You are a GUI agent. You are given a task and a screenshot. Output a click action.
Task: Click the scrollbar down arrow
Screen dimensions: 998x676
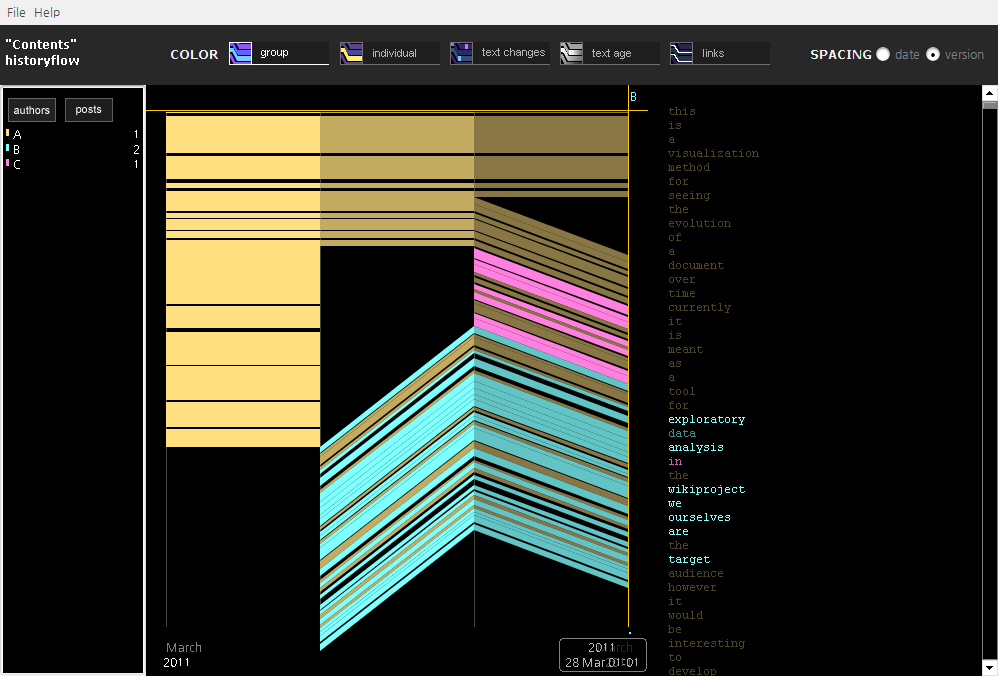point(989,667)
